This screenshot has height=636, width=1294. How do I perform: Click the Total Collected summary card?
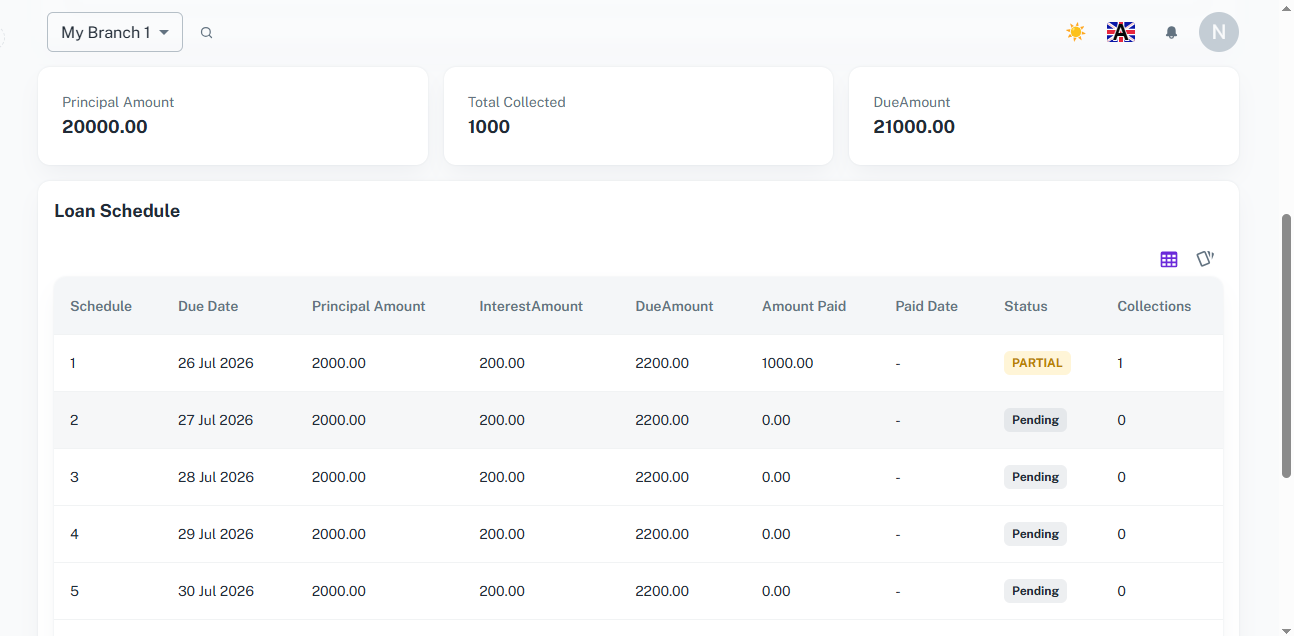(638, 116)
